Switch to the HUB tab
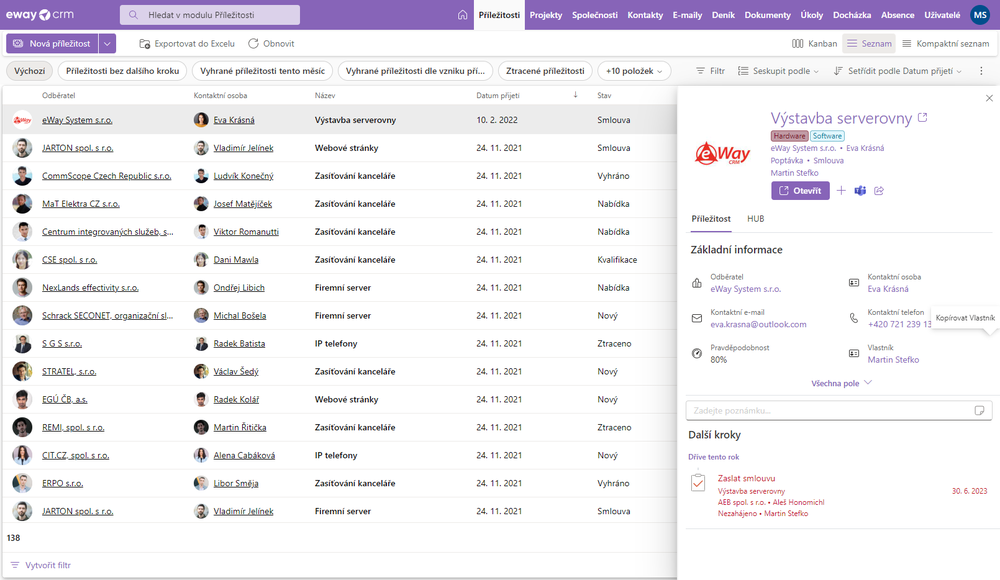 pos(756,219)
